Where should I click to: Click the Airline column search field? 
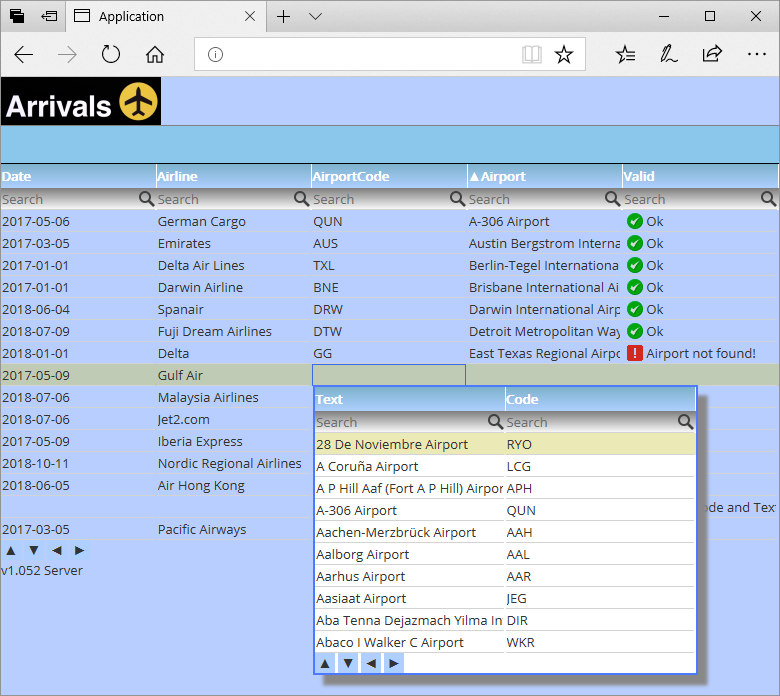point(225,199)
